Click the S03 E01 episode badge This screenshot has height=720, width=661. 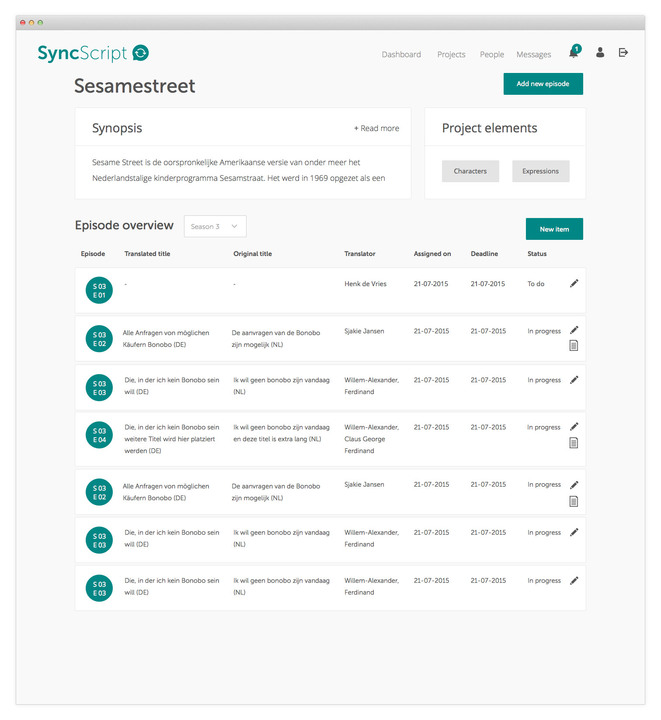click(x=99, y=290)
